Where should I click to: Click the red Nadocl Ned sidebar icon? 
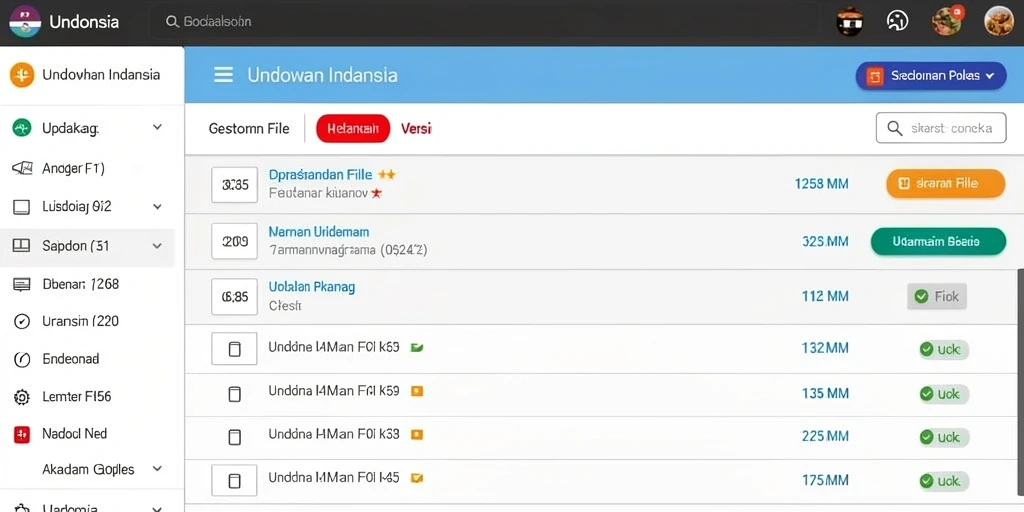[22, 434]
